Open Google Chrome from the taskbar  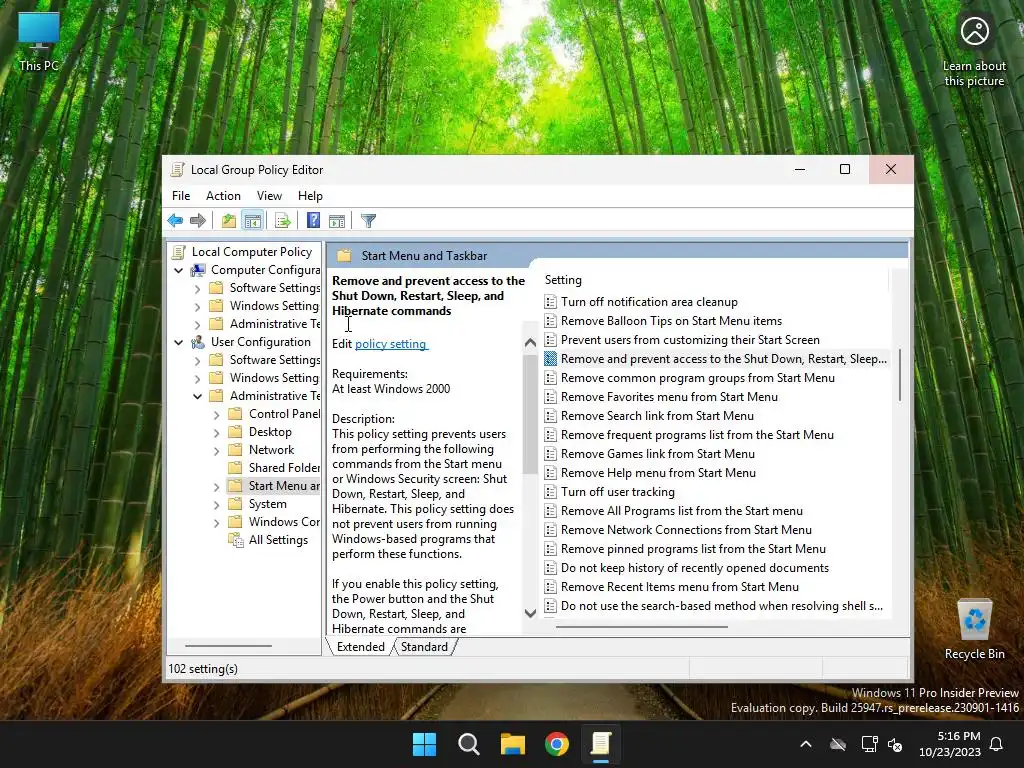pyautogui.click(x=557, y=744)
